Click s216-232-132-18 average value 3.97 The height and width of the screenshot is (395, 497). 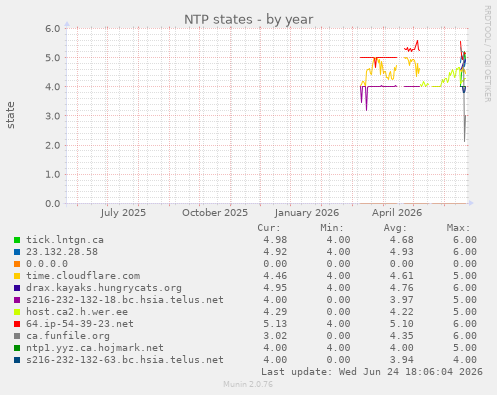(x=402, y=300)
